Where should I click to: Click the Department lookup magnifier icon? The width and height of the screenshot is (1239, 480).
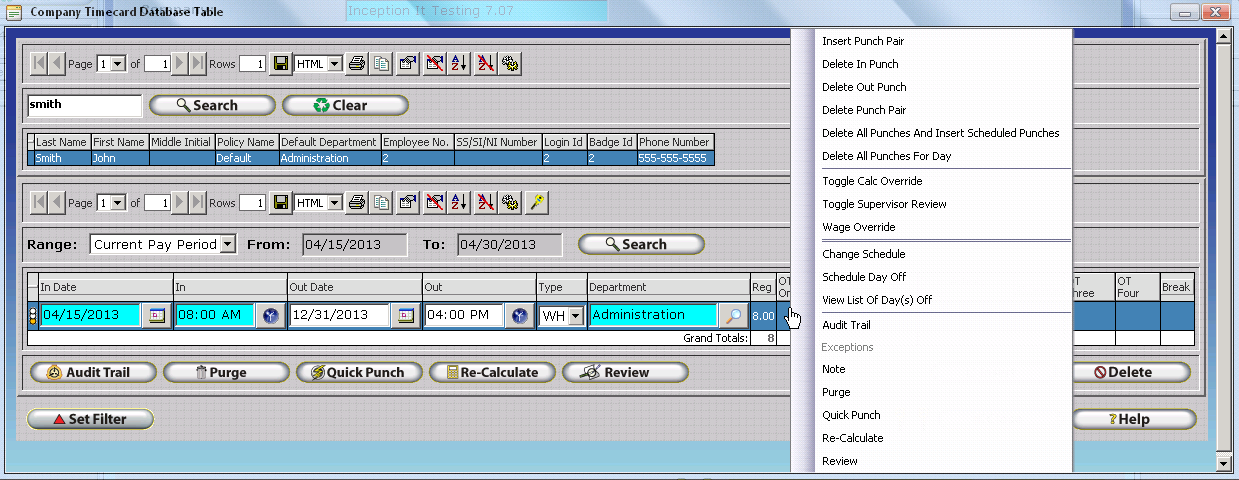click(x=733, y=315)
